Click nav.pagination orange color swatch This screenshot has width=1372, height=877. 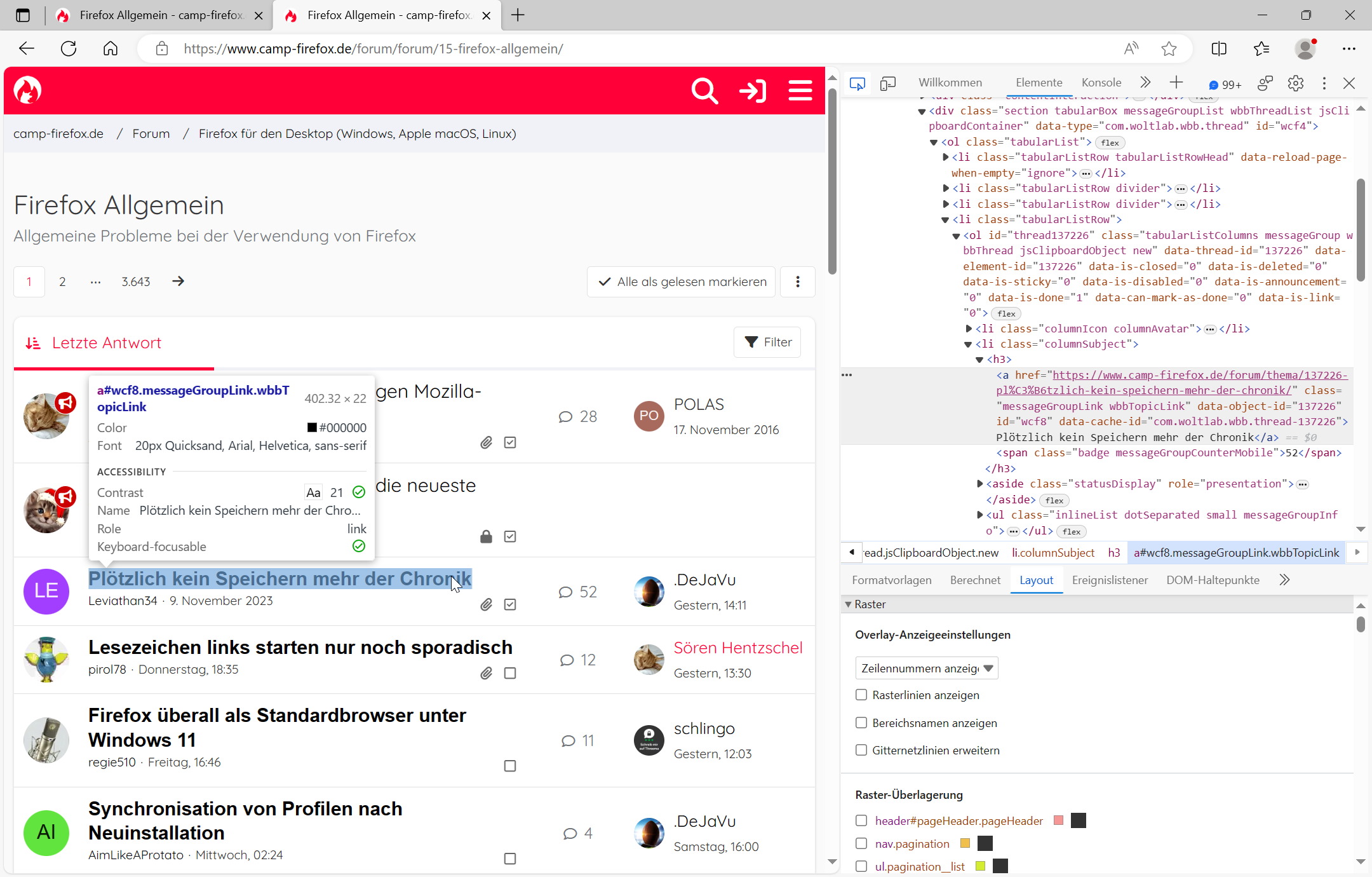(965, 843)
